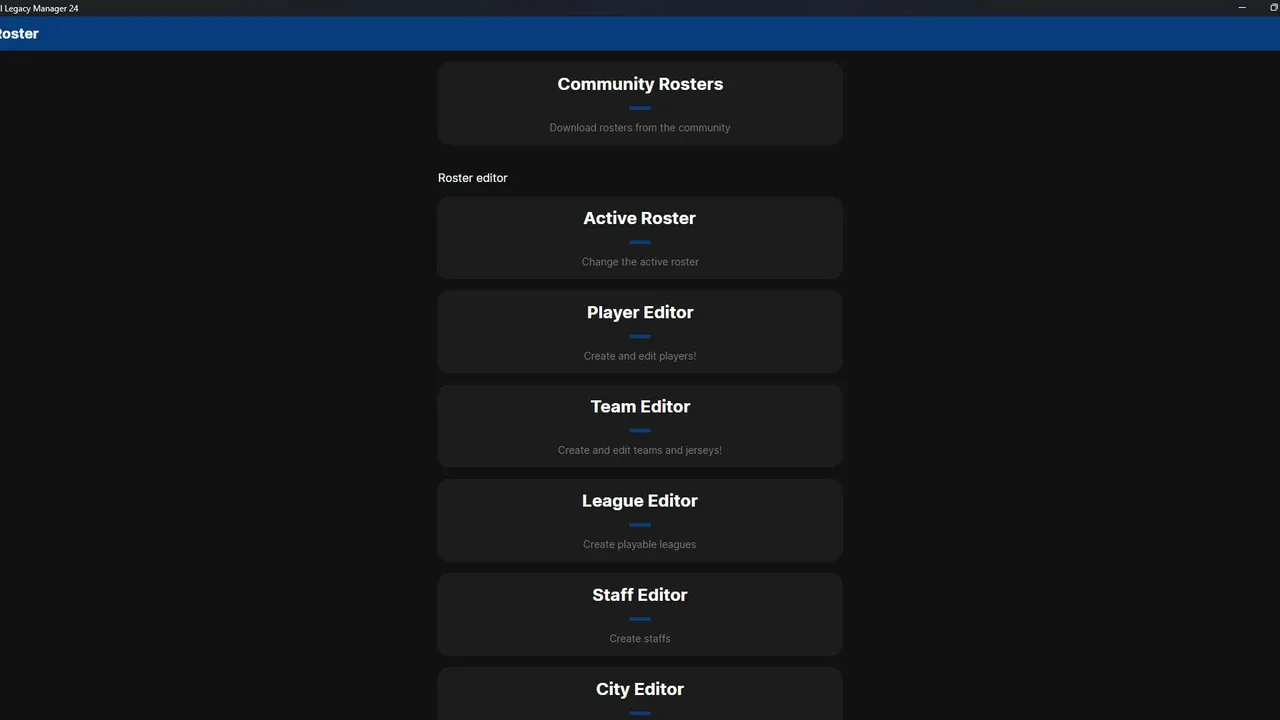
Task: Click "Create playable leagues" description
Action: tap(640, 544)
